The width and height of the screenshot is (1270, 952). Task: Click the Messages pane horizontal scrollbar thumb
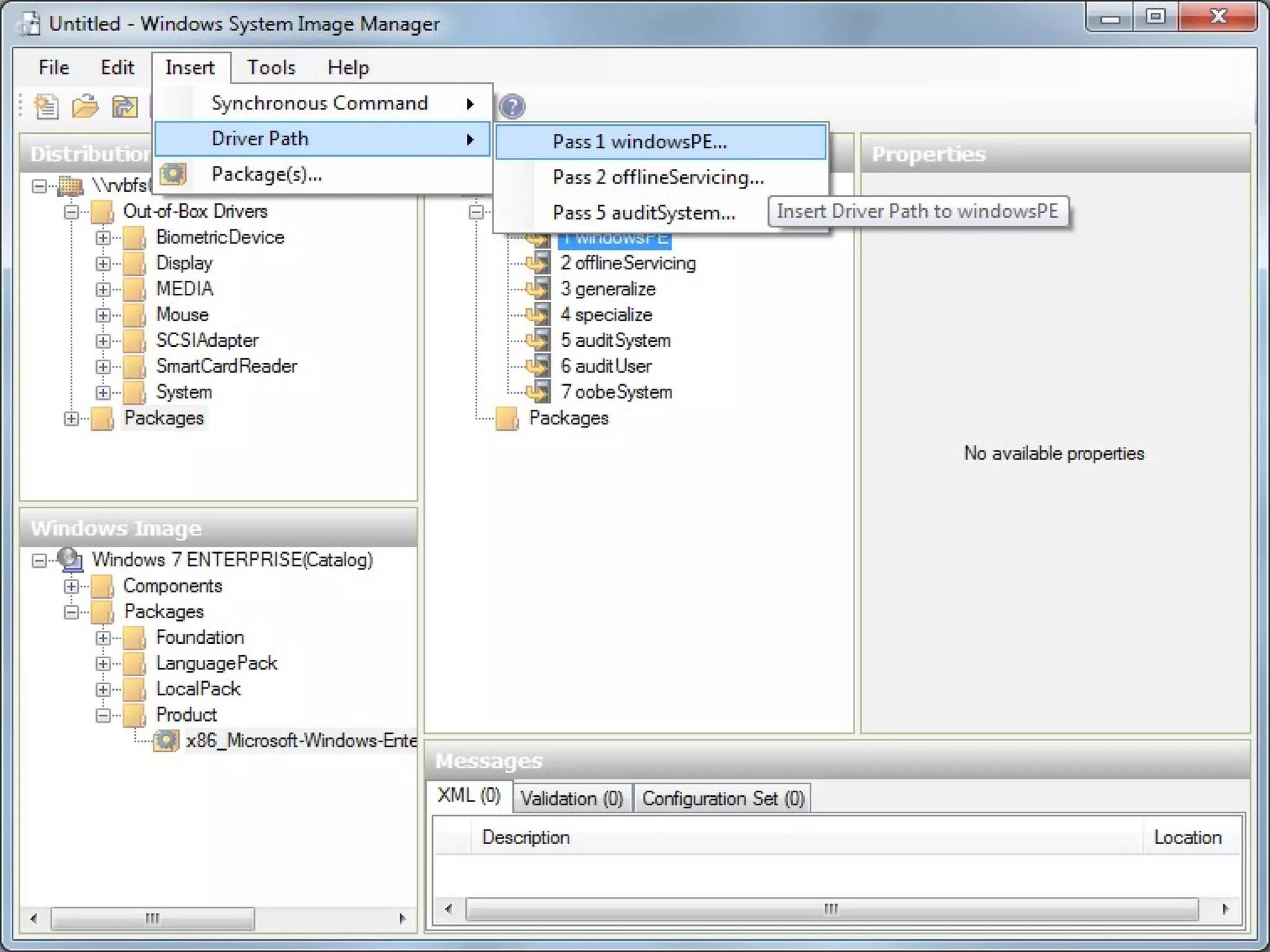(831, 909)
